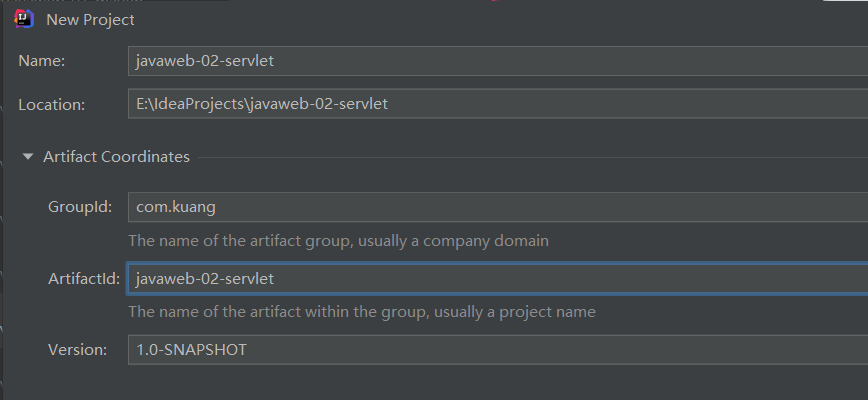
Task: Focus the Location path field
Action: 498,103
